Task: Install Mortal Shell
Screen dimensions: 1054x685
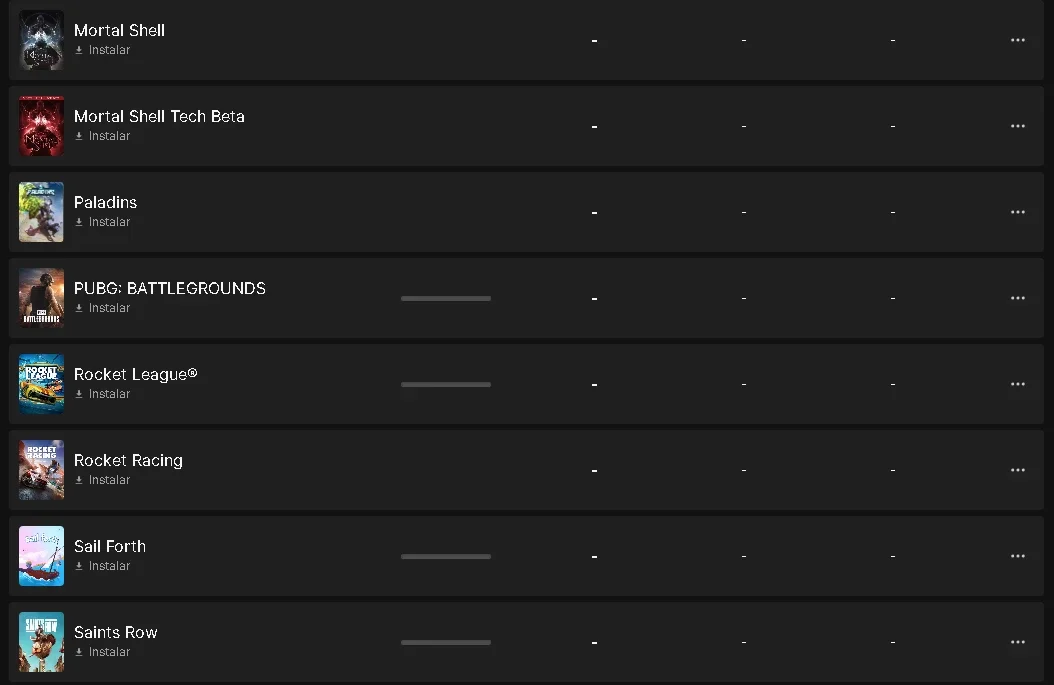Action: coord(102,50)
